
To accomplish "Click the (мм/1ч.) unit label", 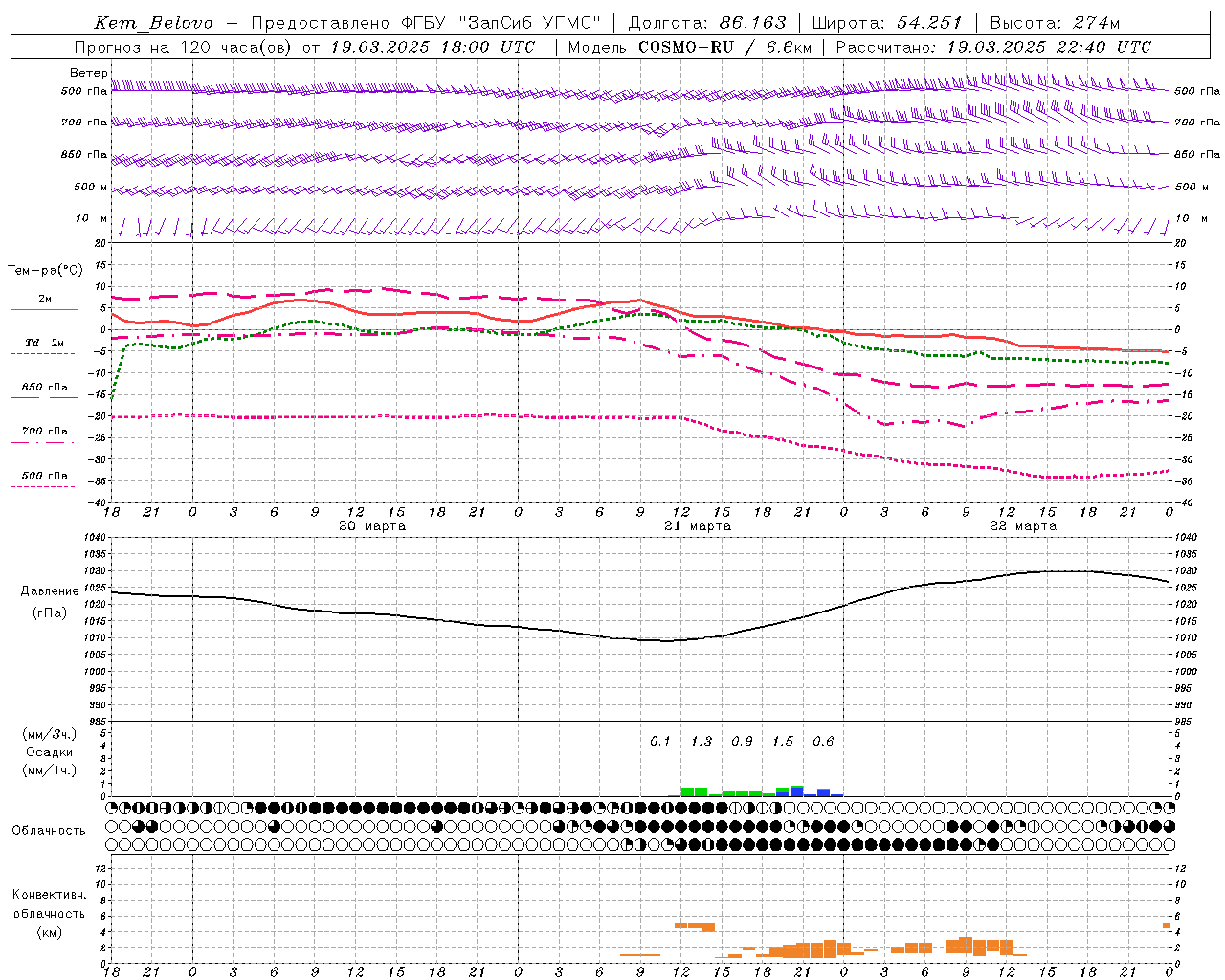I will [50, 770].
